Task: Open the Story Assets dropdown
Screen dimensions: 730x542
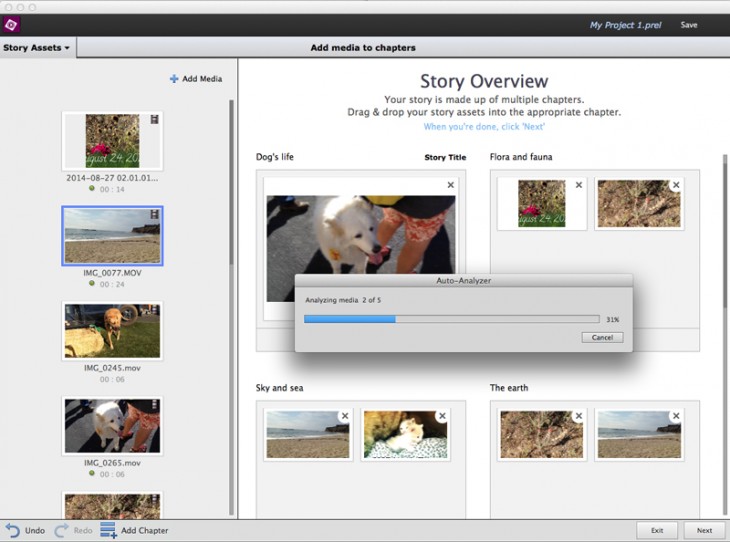Action: (37, 48)
